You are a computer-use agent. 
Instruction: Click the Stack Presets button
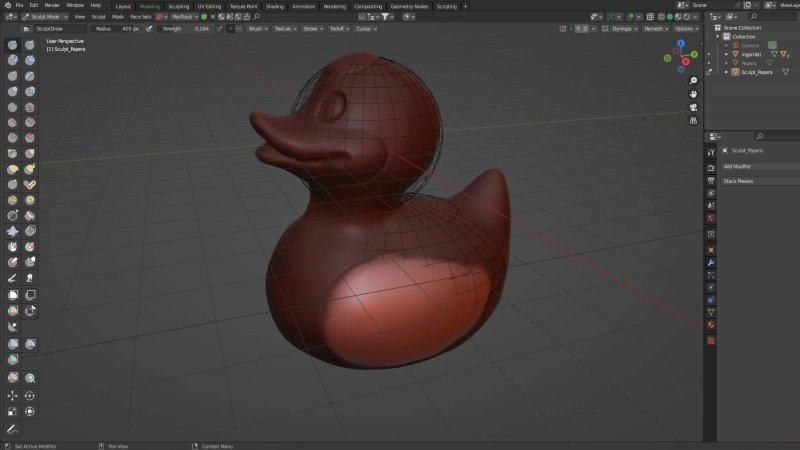coord(760,181)
